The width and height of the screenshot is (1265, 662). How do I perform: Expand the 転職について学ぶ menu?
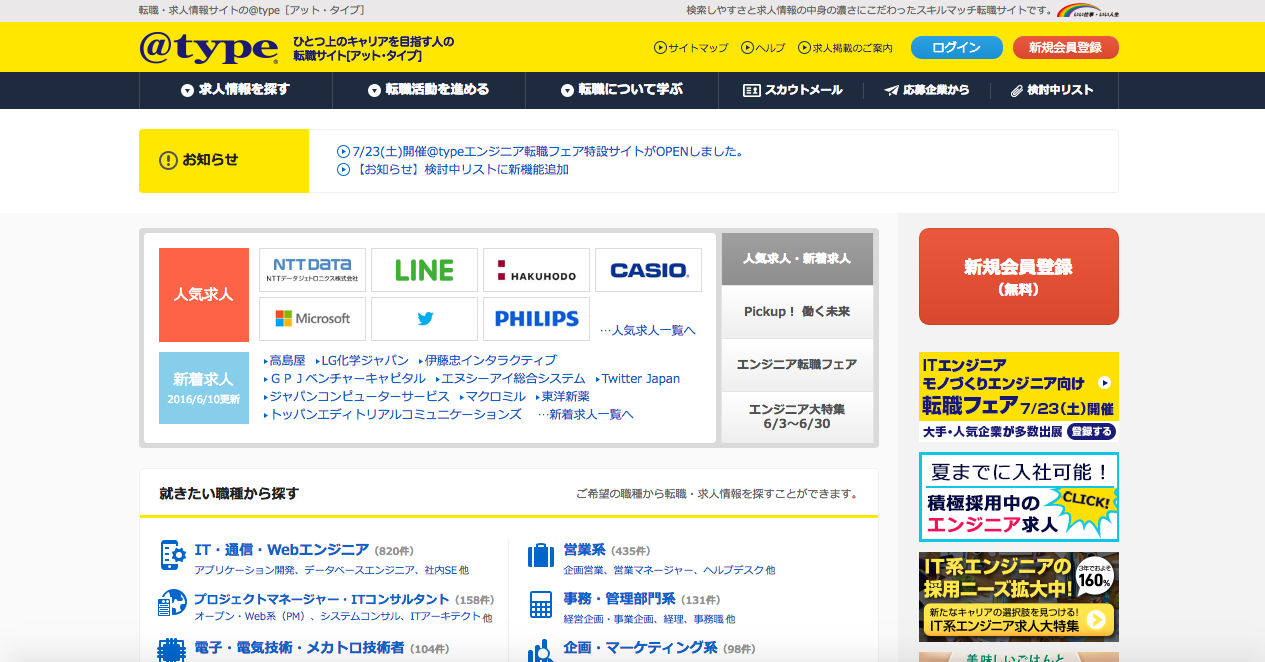pos(622,90)
